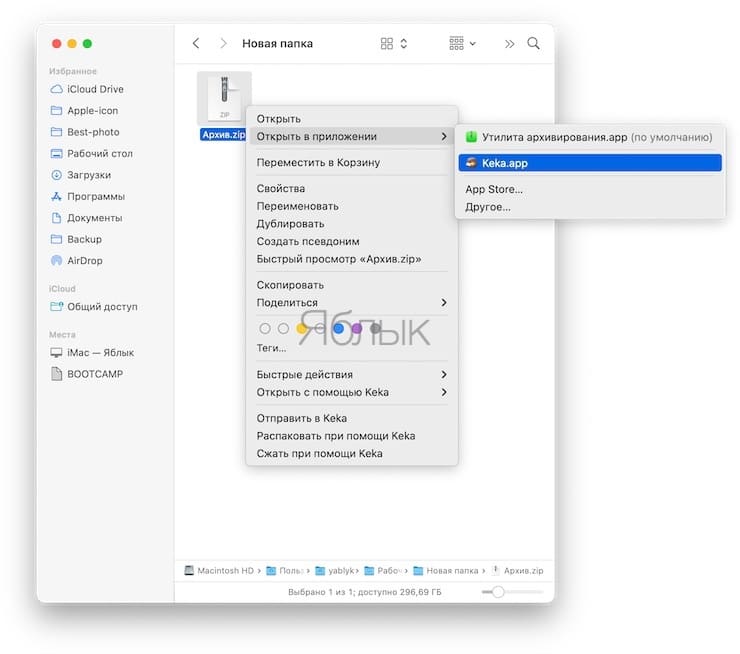Open AirDrop in sidebar
The height and width of the screenshot is (654, 740).
76,260
